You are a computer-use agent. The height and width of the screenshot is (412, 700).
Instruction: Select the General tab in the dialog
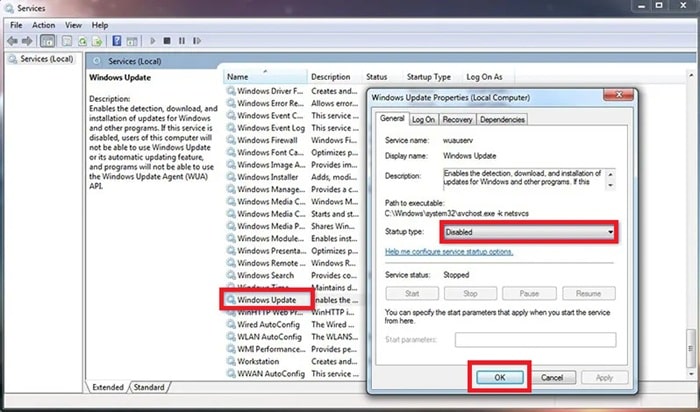tap(392, 119)
